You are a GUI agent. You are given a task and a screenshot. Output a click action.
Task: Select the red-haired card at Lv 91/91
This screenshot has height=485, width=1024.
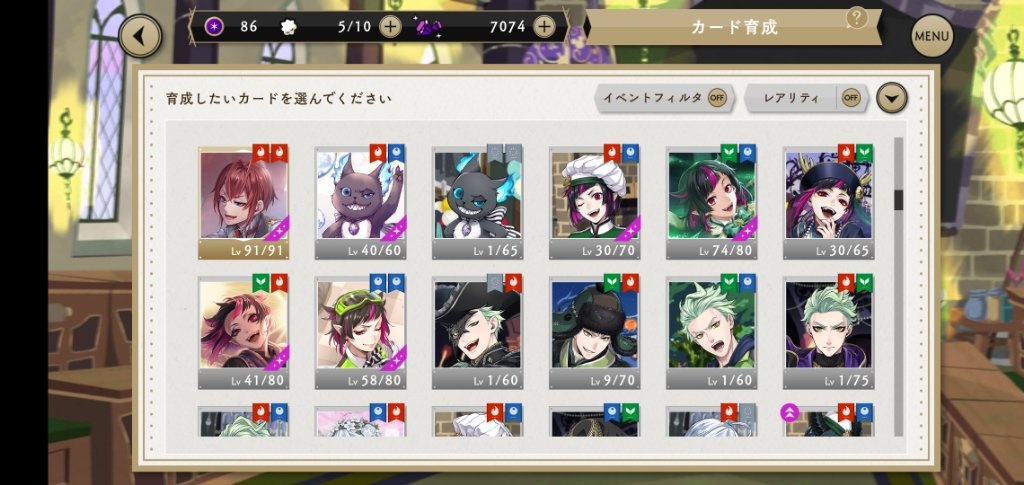(244, 202)
